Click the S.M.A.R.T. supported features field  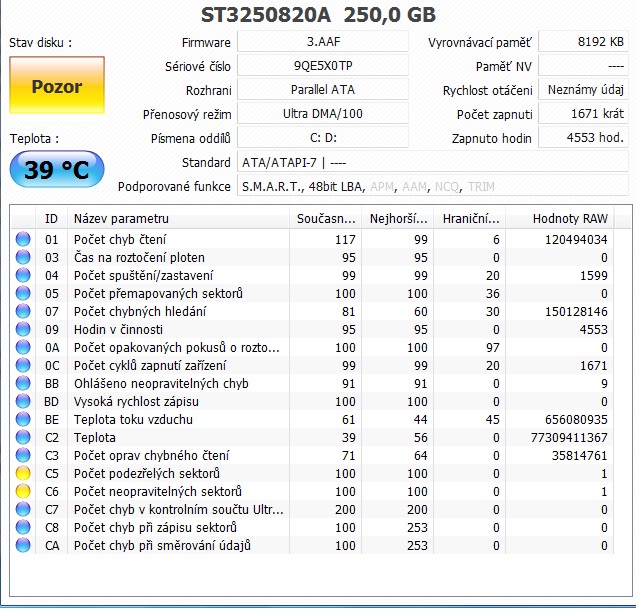pyautogui.click(x=433, y=187)
